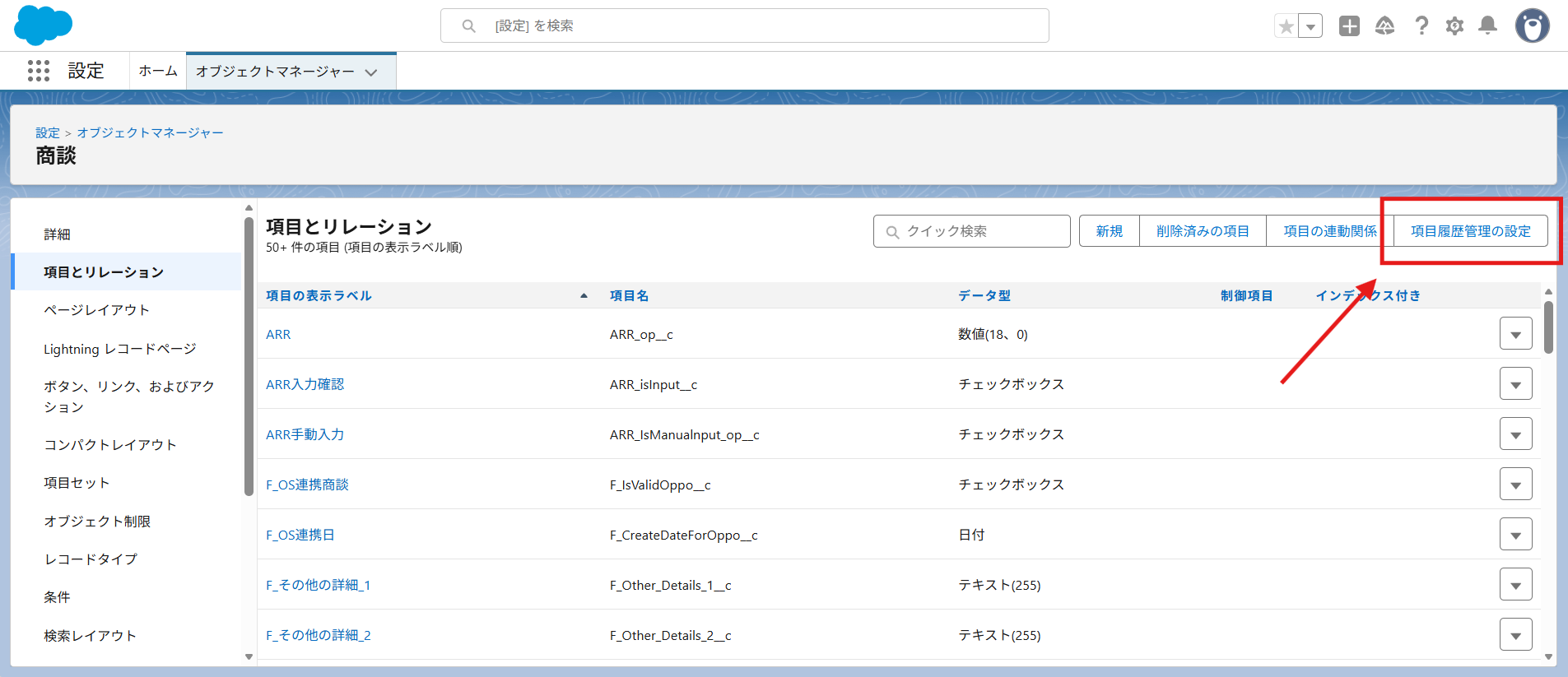Click the オブジェクトマネージャー breadcrumb link
This screenshot has height=677, width=1568.
(150, 132)
